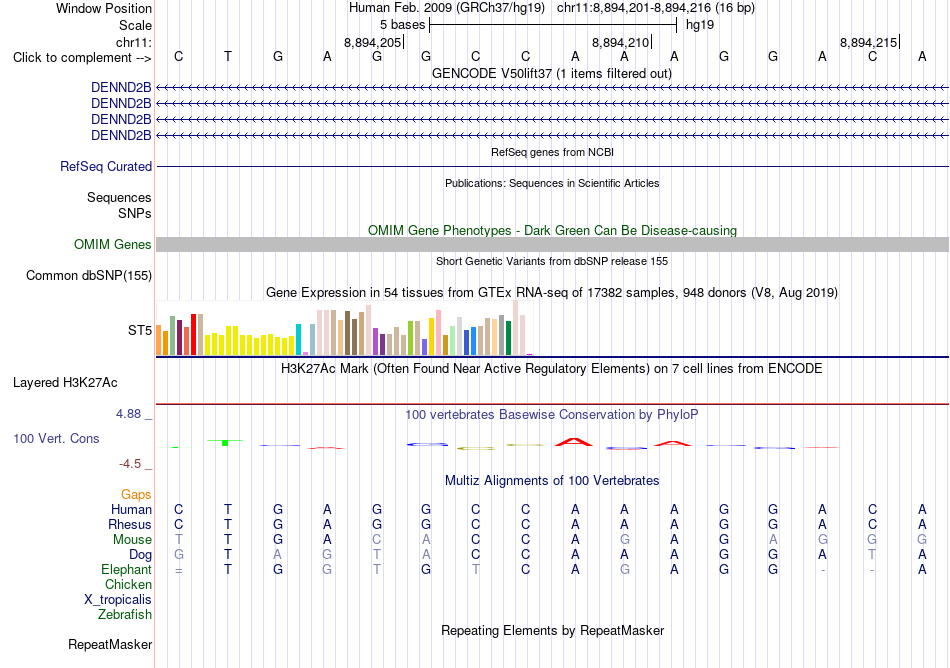The width and height of the screenshot is (950, 668).
Task: Click the GTEx Gene Expression in 54 tissues title
Action: point(552,293)
